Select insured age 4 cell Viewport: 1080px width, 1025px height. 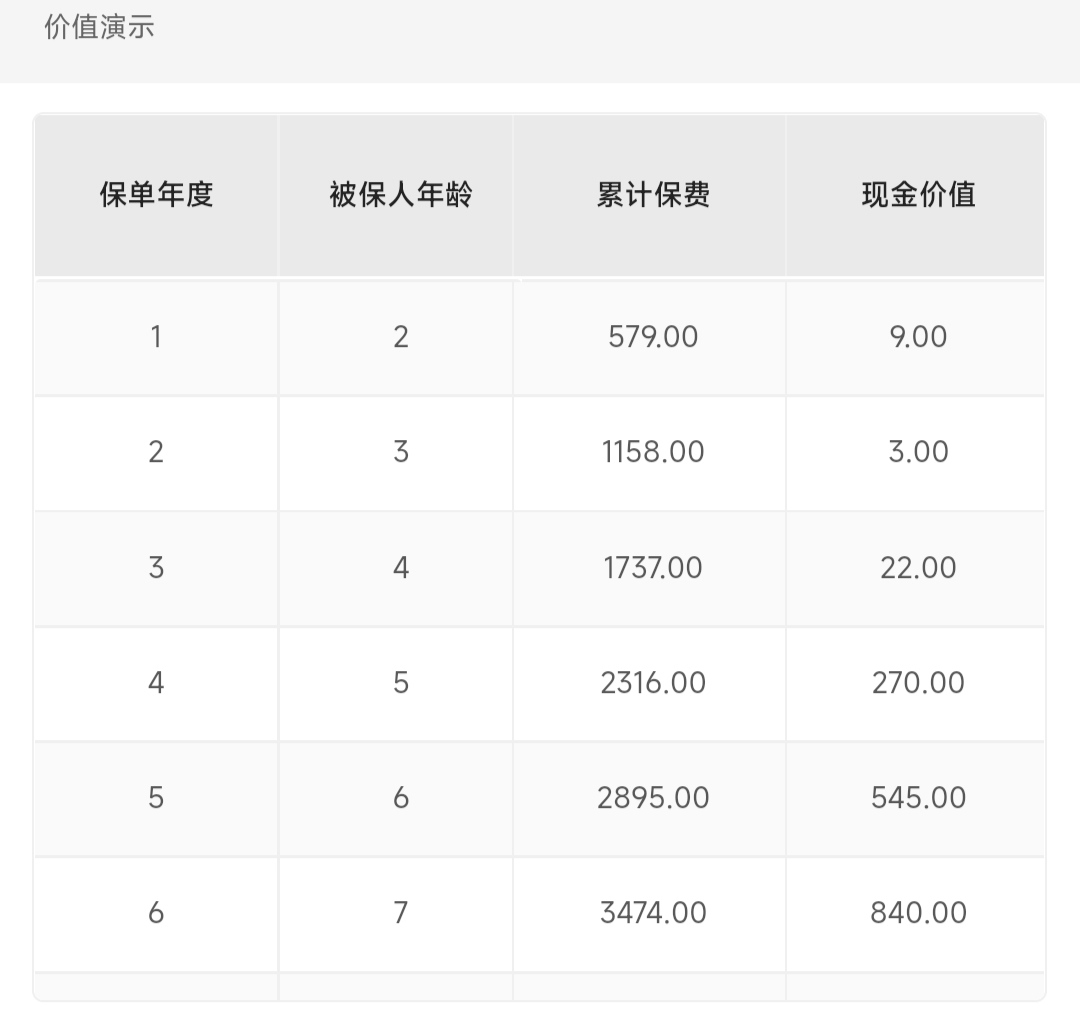click(401, 568)
